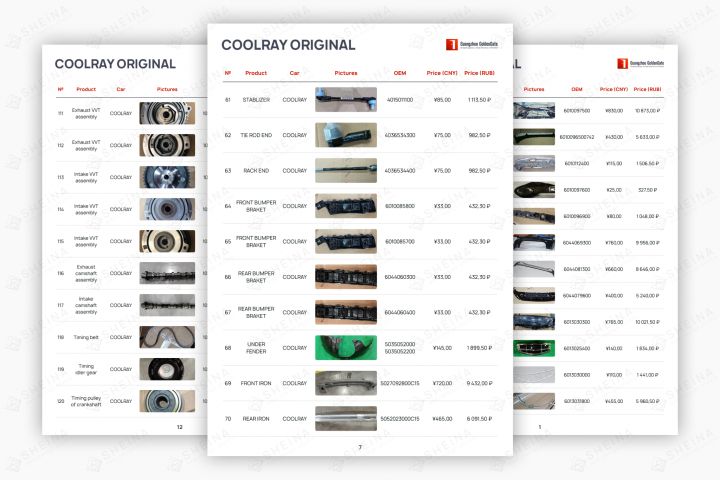Open picture for row 115 Intake VVT assembly
The width and height of the screenshot is (720, 480).
click(167, 241)
